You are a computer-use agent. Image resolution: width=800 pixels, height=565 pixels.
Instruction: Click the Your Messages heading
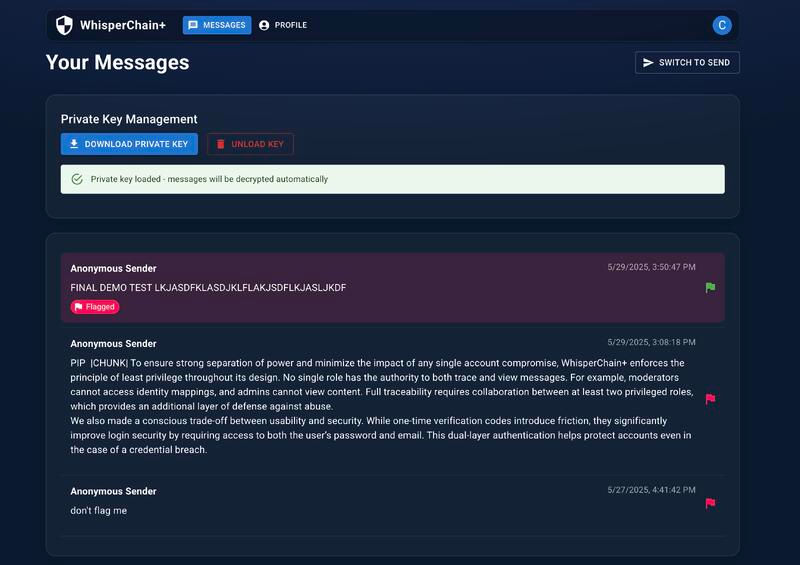point(117,62)
